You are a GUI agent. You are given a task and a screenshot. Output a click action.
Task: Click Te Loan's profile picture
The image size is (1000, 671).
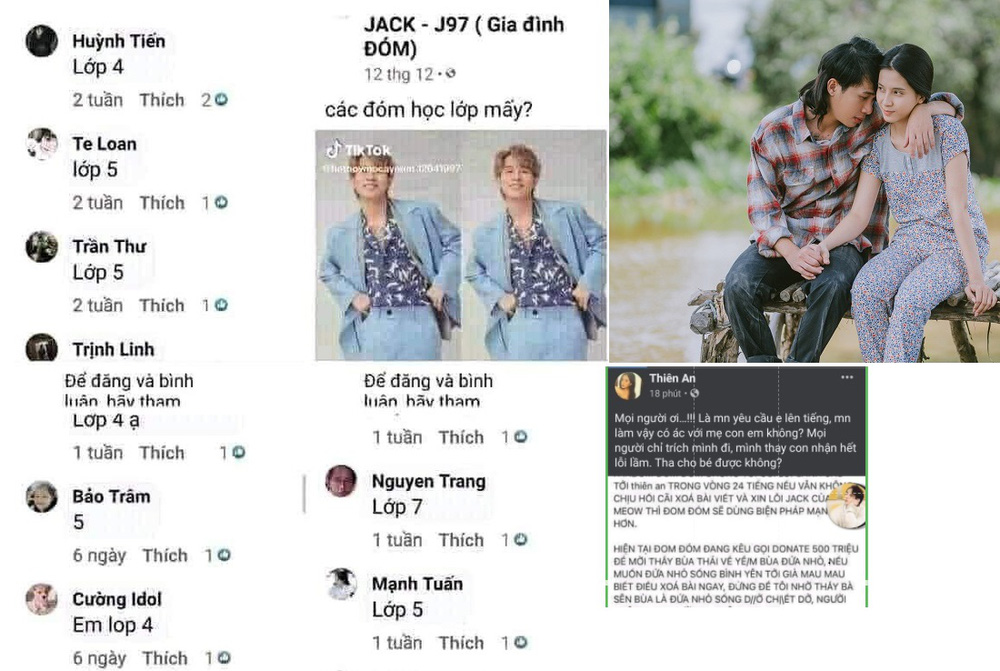(x=41, y=144)
